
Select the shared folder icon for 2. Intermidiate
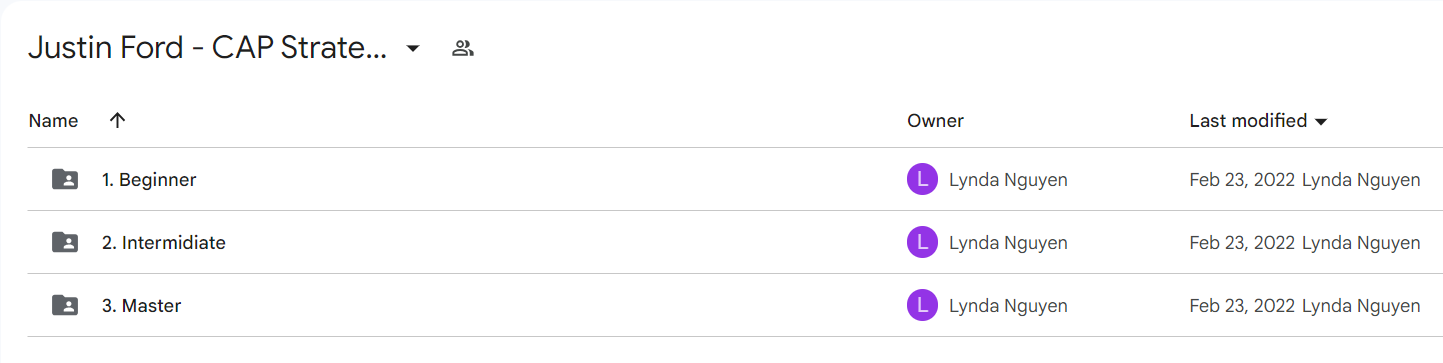pos(65,242)
